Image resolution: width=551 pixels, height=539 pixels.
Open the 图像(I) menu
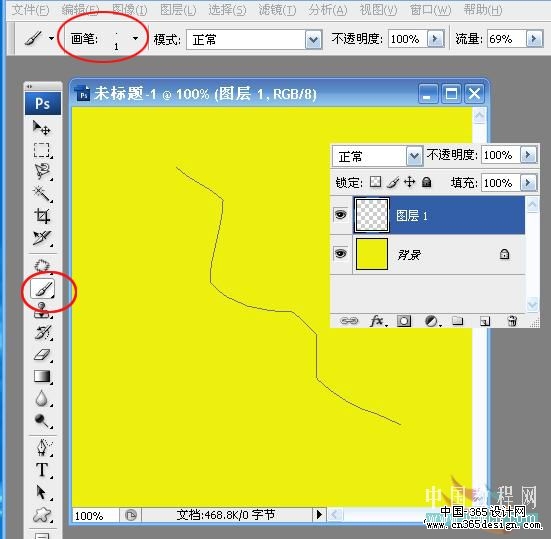coord(130,10)
